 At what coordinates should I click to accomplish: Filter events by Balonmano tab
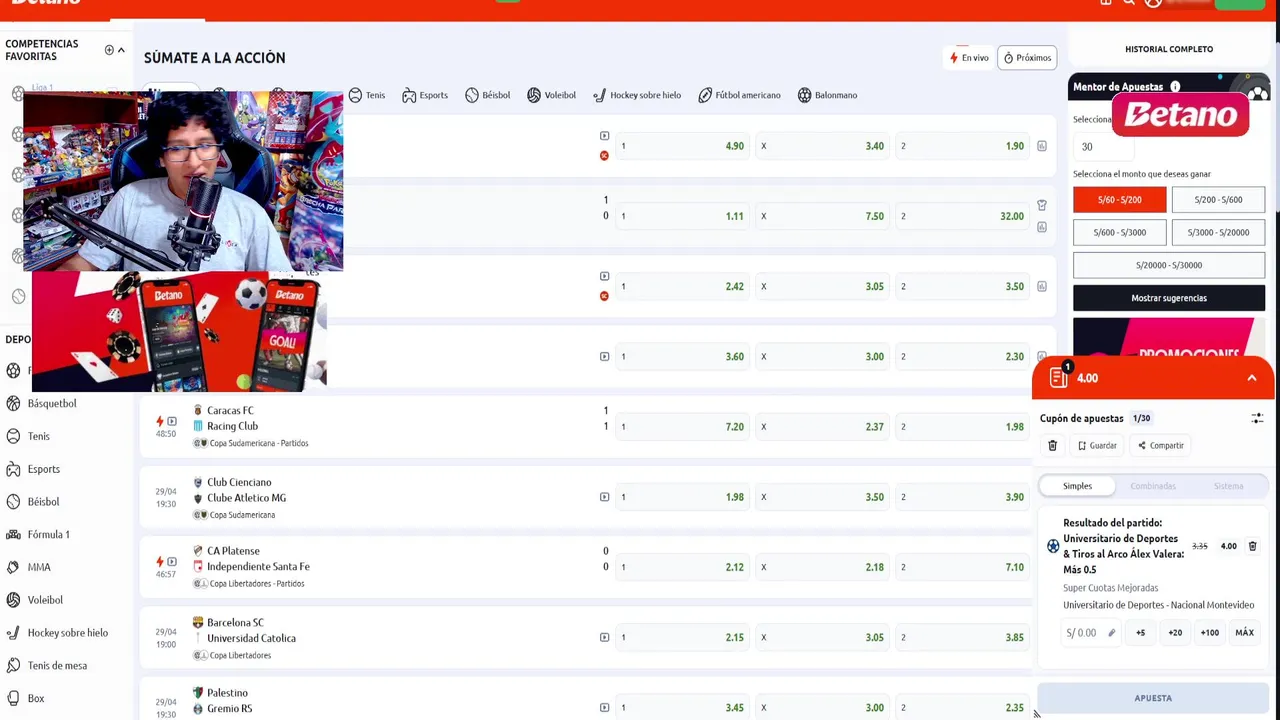tap(827, 95)
